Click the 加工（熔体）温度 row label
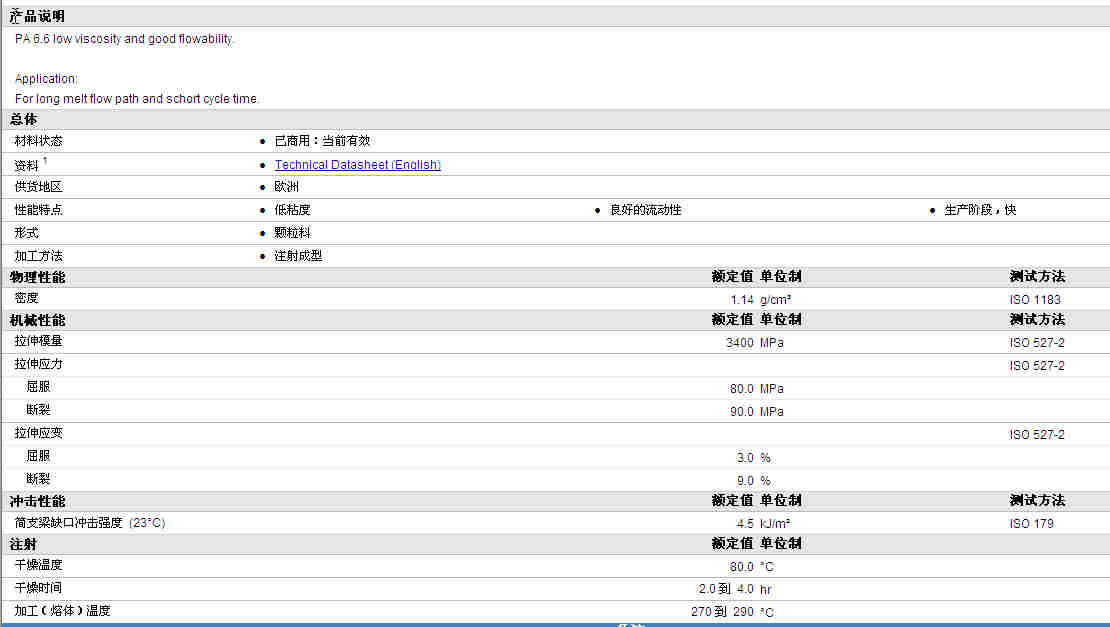 click(x=62, y=611)
